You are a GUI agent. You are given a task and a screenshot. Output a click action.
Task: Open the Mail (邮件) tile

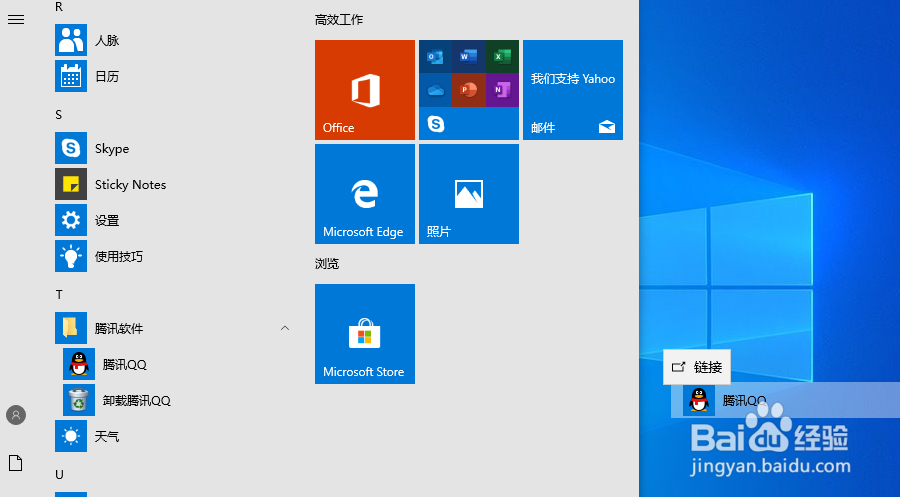(x=573, y=90)
